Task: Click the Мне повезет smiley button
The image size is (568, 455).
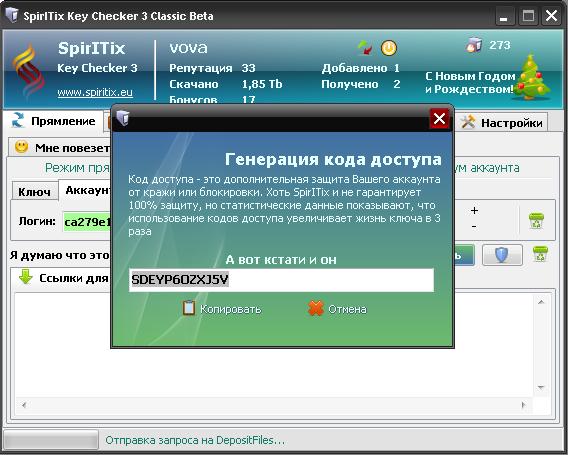Action: click(x=60, y=148)
